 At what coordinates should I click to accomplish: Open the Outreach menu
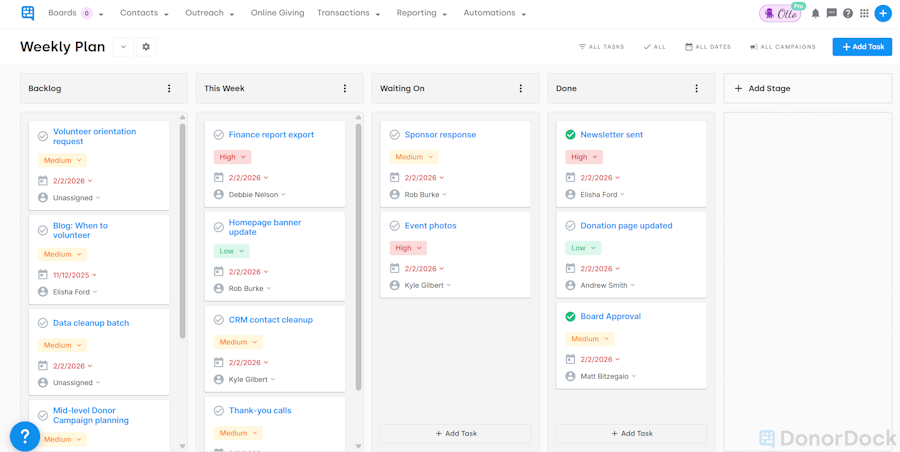click(210, 13)
